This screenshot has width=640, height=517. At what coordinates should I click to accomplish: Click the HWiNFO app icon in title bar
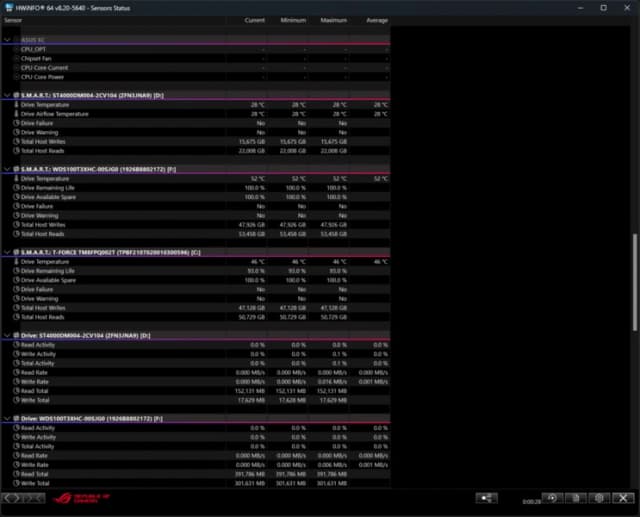[x=9, y=7]
